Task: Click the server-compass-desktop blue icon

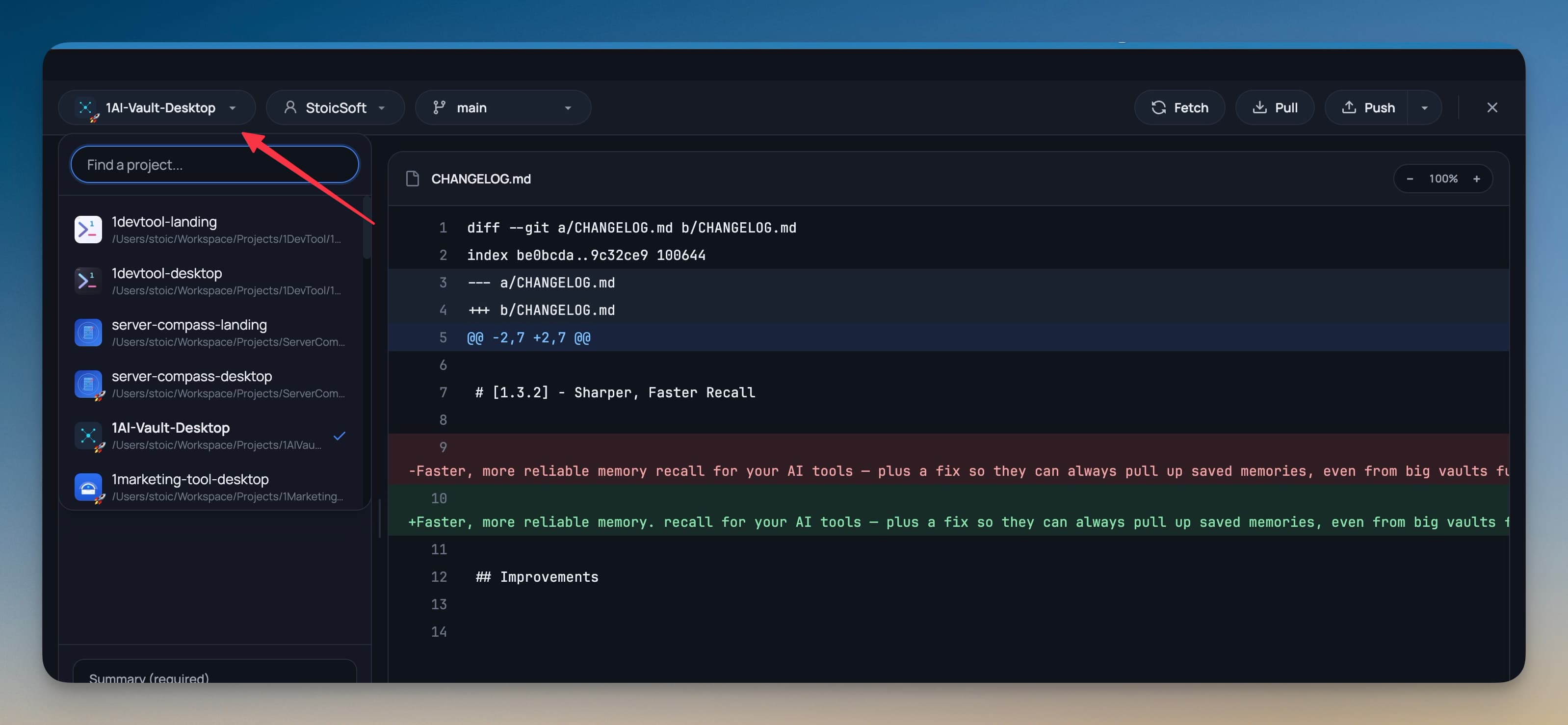Action: point(88,384)
